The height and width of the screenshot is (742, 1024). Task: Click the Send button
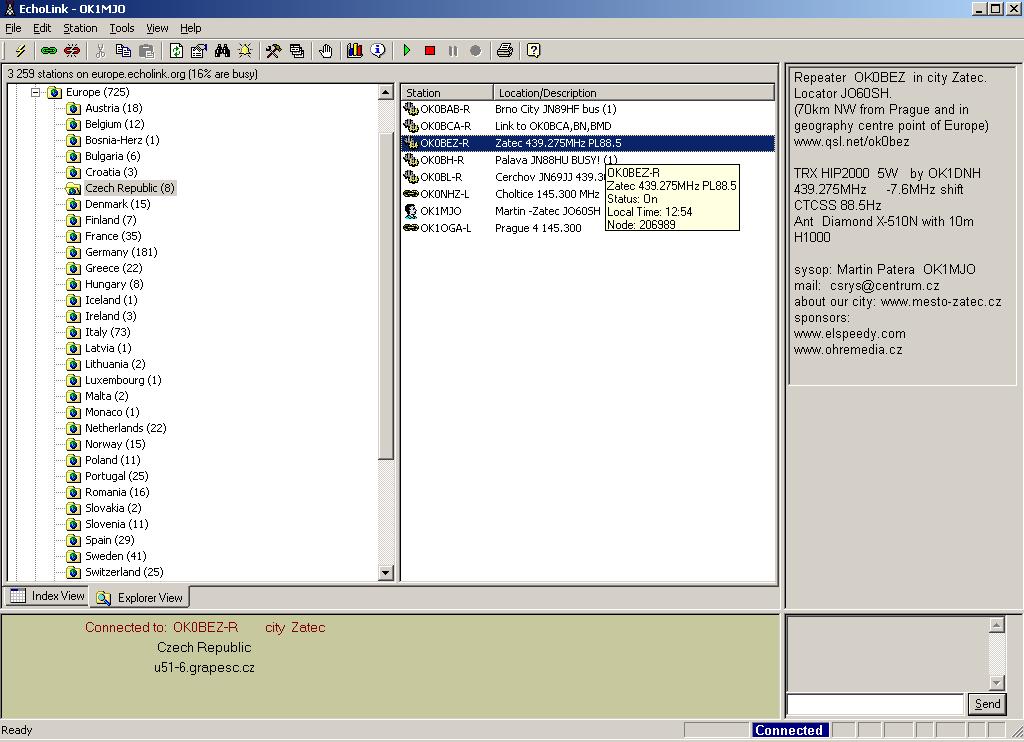[987, 704]
